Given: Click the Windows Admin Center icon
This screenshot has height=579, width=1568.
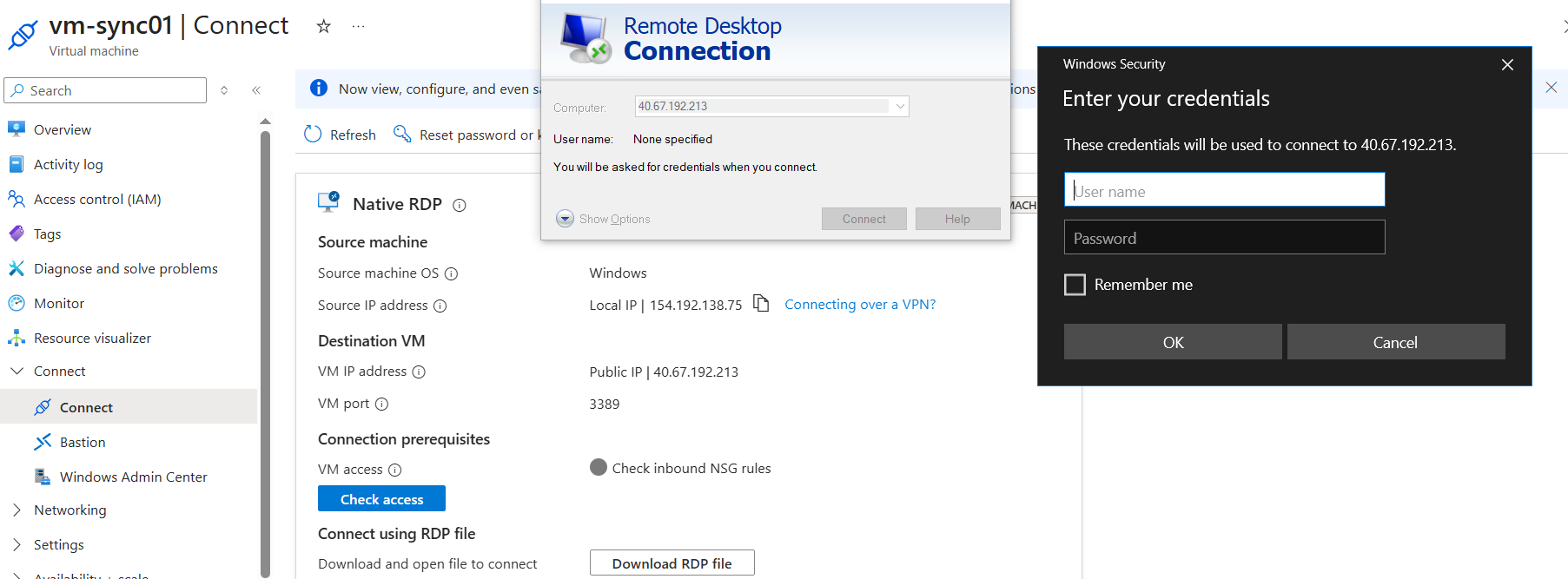Looking at the screenshot, I should click(x=43, y=477).
